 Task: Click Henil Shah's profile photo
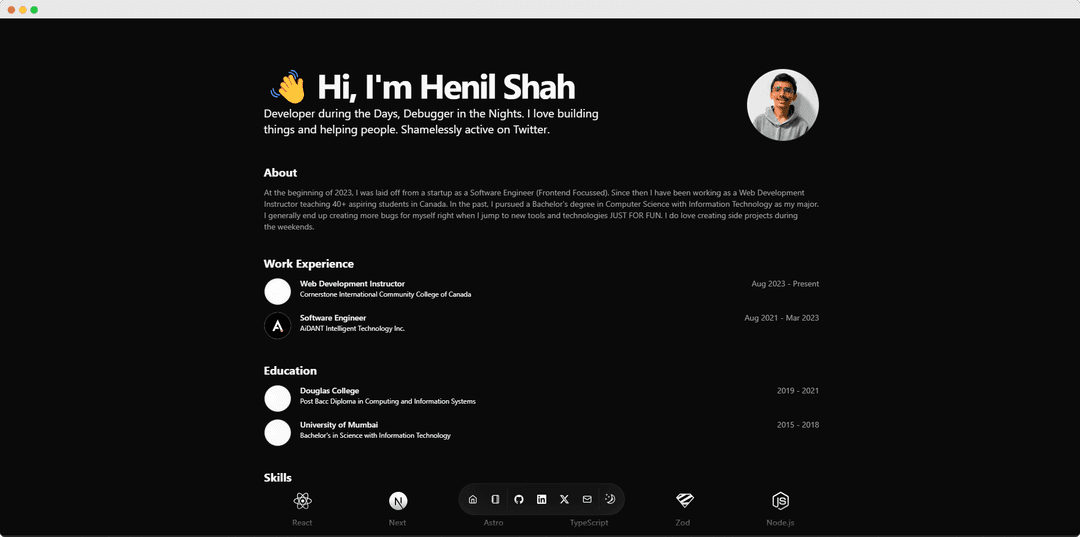782,105
